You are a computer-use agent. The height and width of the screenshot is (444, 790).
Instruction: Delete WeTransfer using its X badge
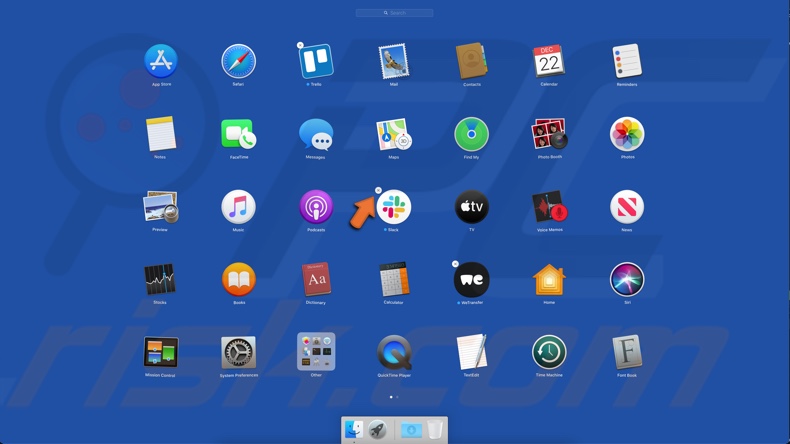[x=455, y=264]
